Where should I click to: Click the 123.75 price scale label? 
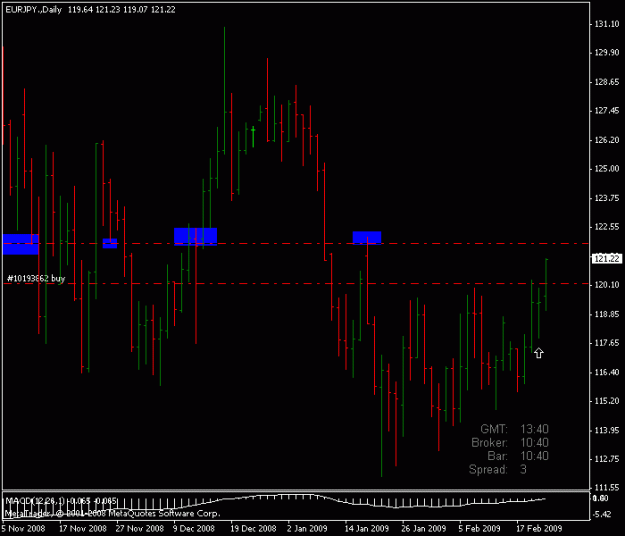pos(607,198)
